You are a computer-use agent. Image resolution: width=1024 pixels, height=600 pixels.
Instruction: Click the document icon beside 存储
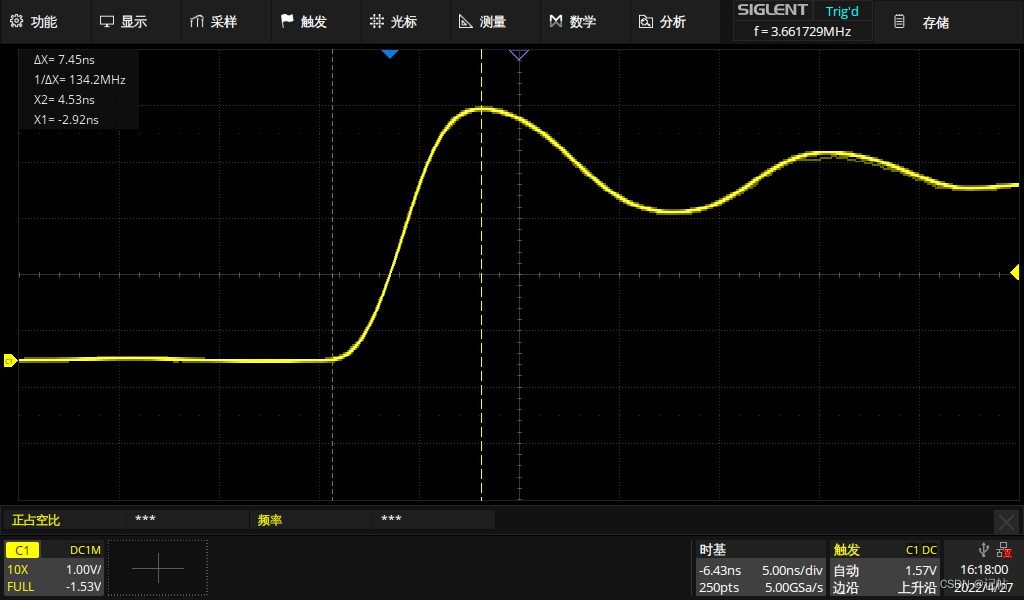click(x=899, y=22)
